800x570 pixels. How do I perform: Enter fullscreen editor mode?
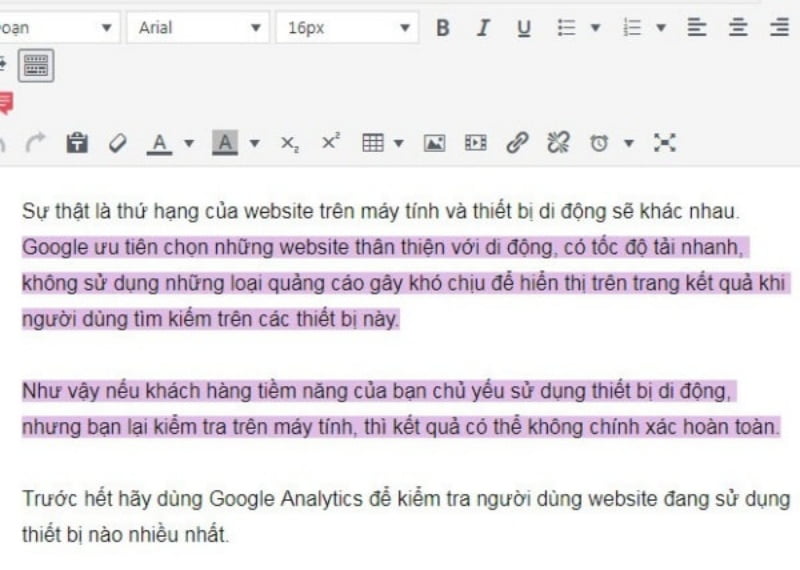pos(665,143)
